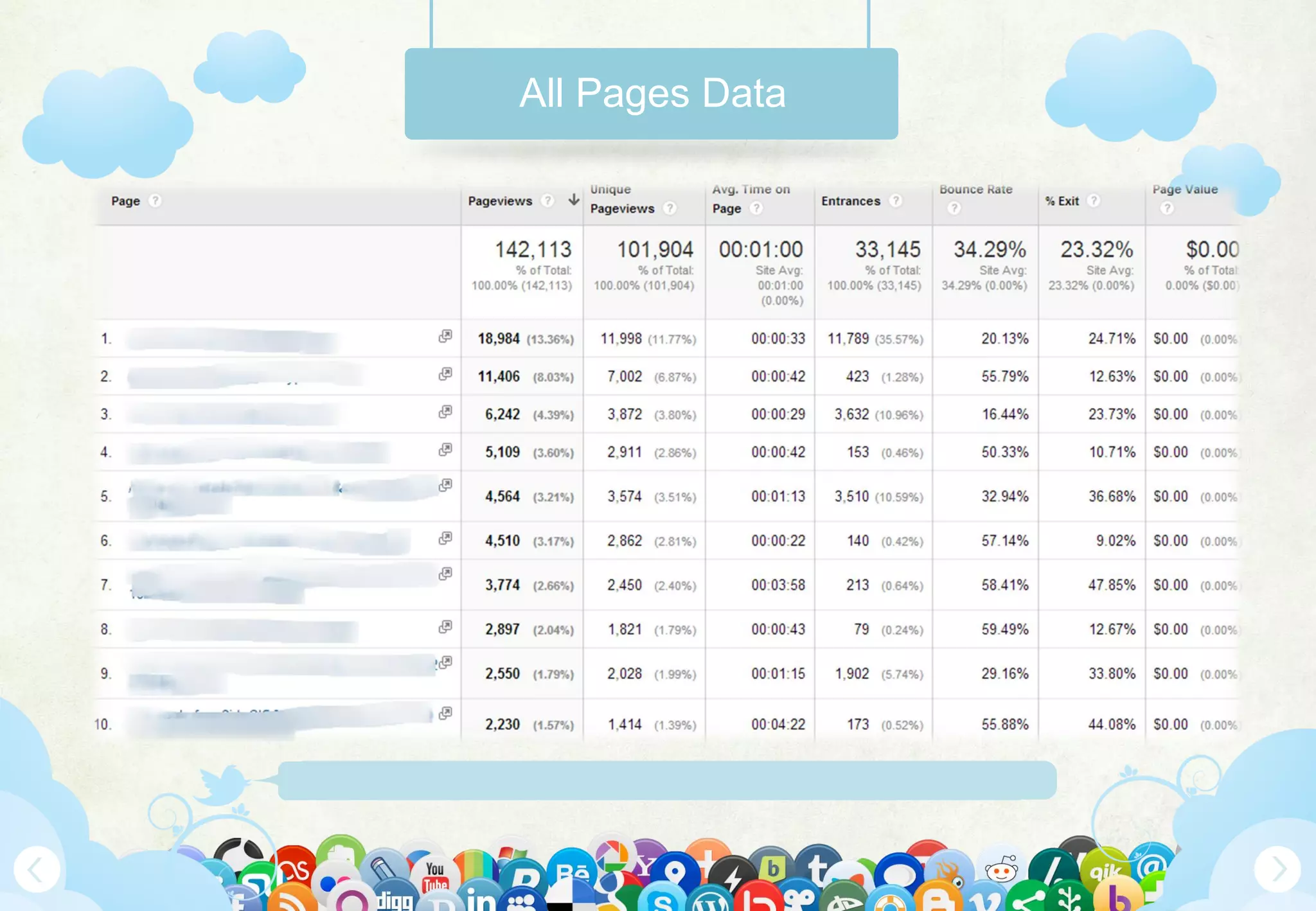
Task: Click the Entrances help question mark
Action: pyautogui.click(x=895, y=200)
